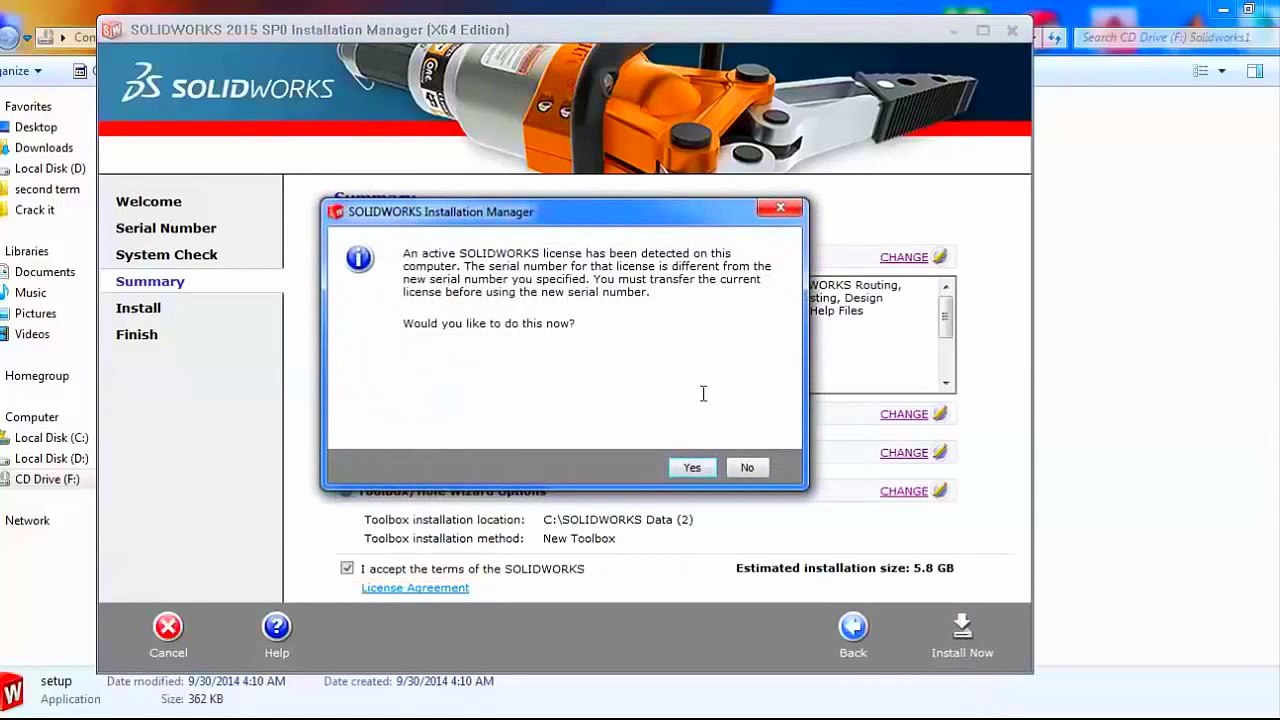The width and height of the screenshot is (1280, 720).
Task: Select the Summary step
Action: pyautogui.click(x=150, y=282)
